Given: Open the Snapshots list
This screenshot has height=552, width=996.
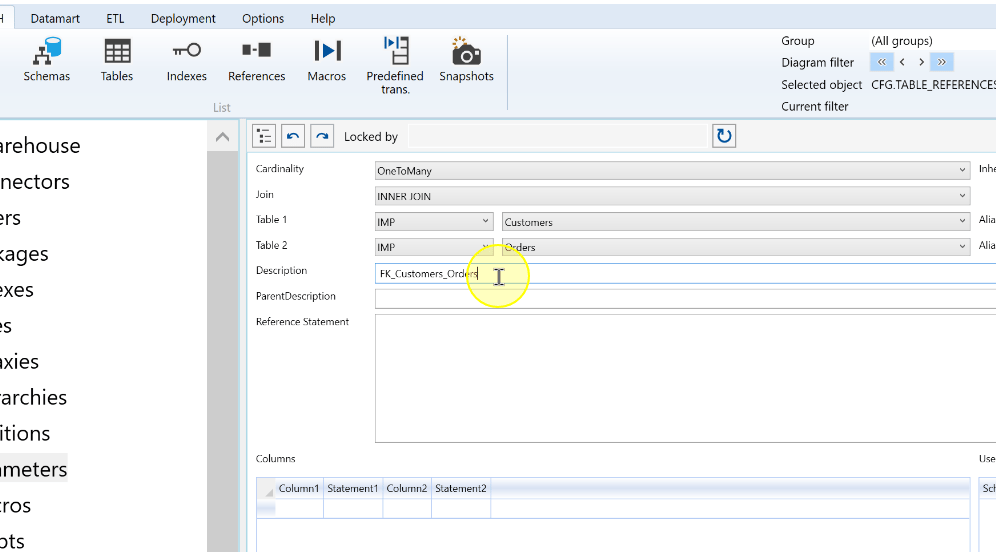Looking at the screenshot, I should click(x=466, y=60).
